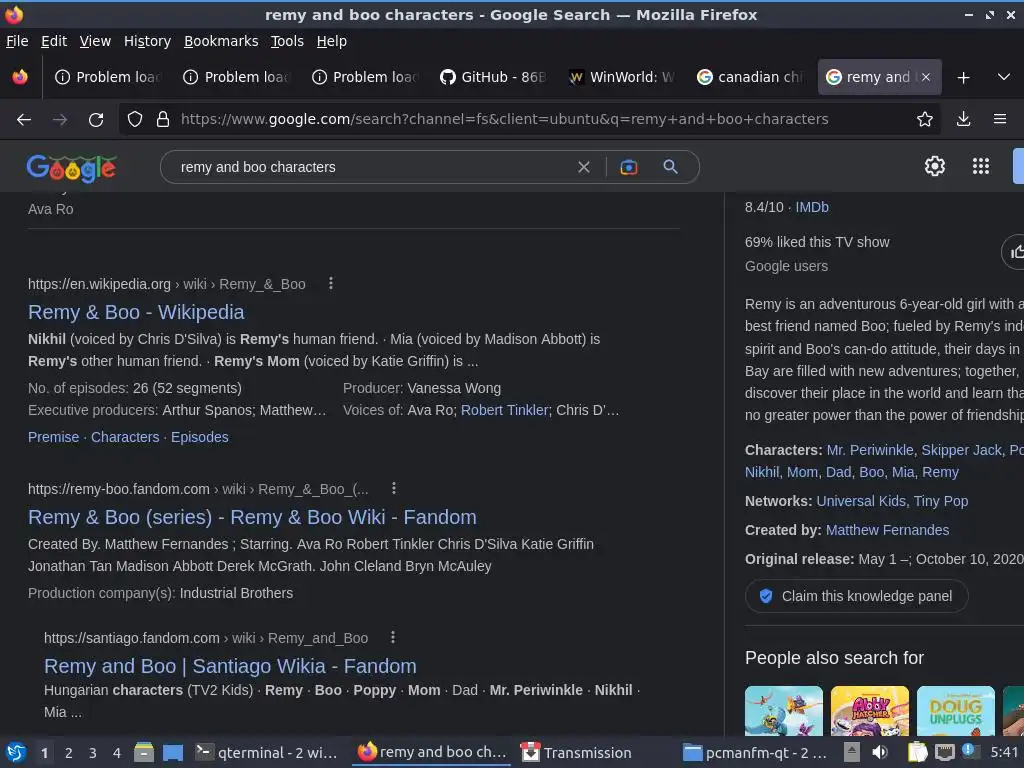Click the taskbar file manager quick-launch icon
The height and width of the screenshot is (768, 1024).
pos(144,752)
